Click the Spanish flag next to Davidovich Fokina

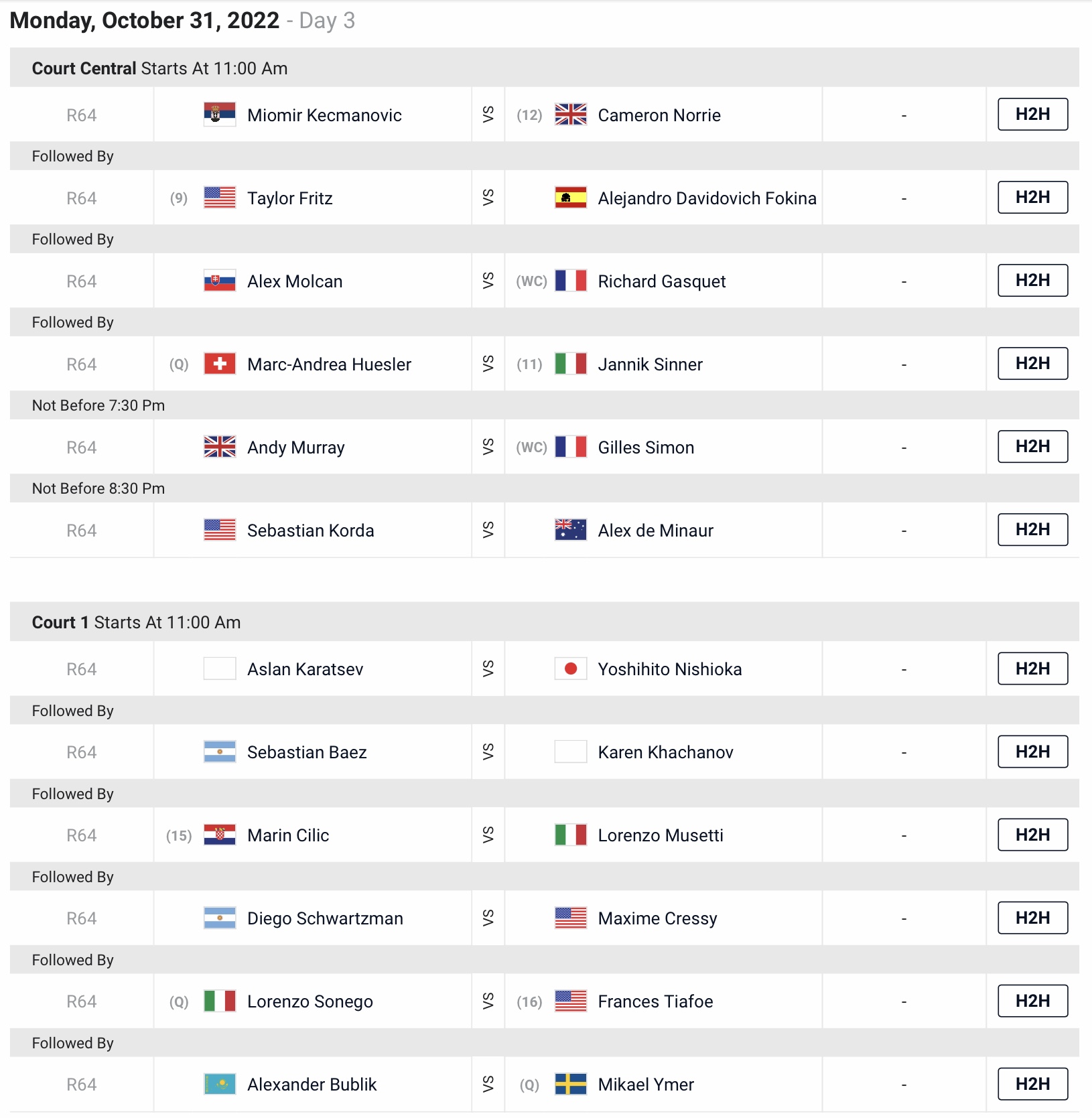(x=571, y=198)
